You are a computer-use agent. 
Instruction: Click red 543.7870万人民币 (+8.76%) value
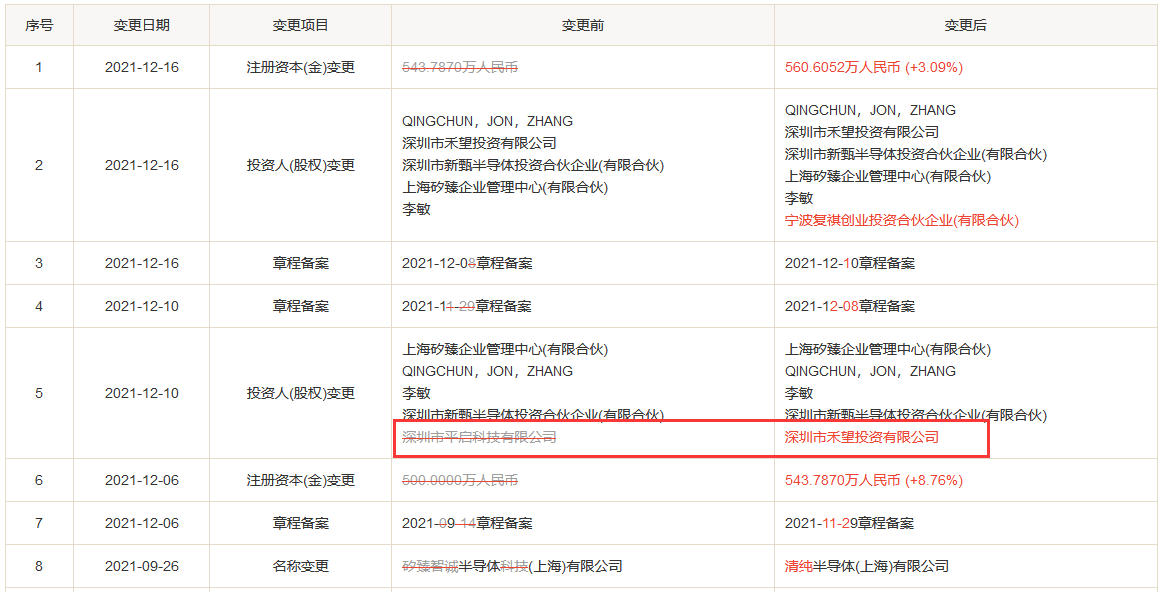(873, 480)
